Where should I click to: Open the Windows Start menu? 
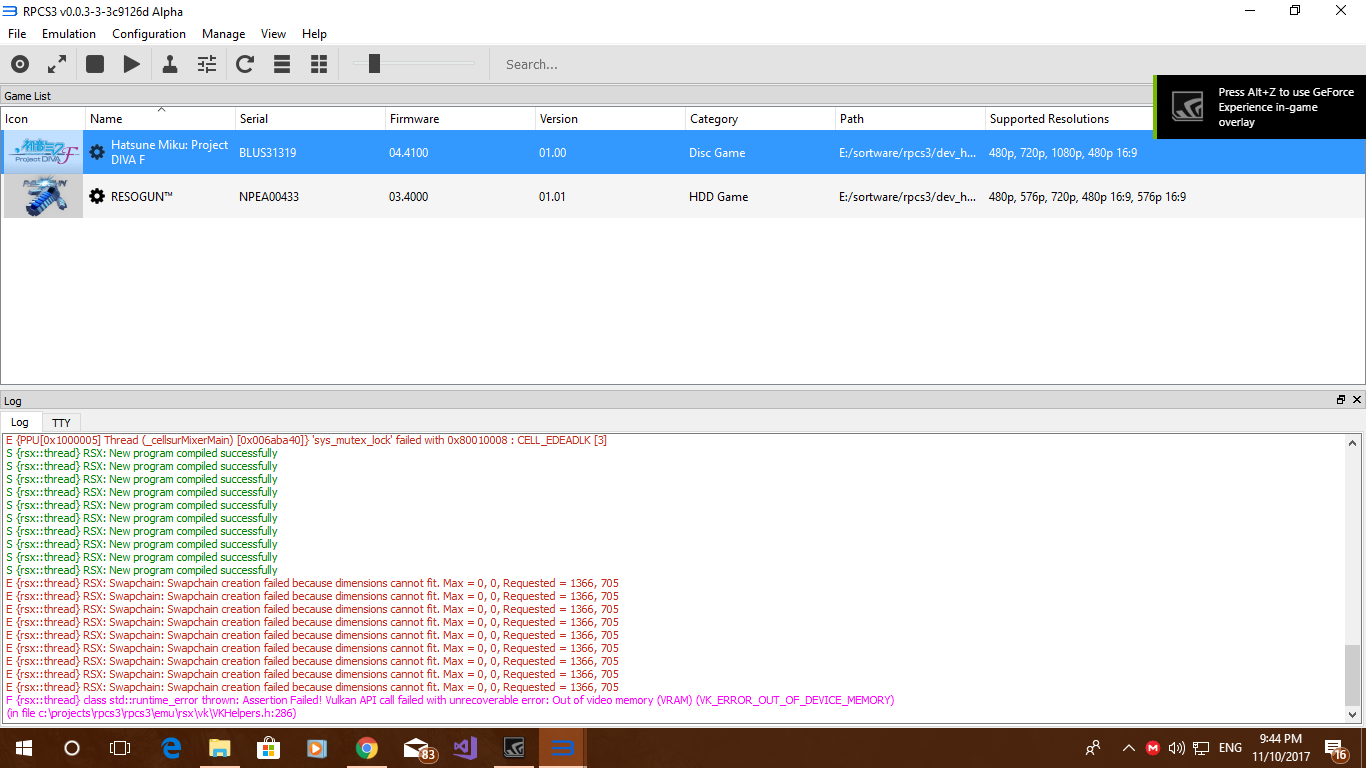pos(23,748)
